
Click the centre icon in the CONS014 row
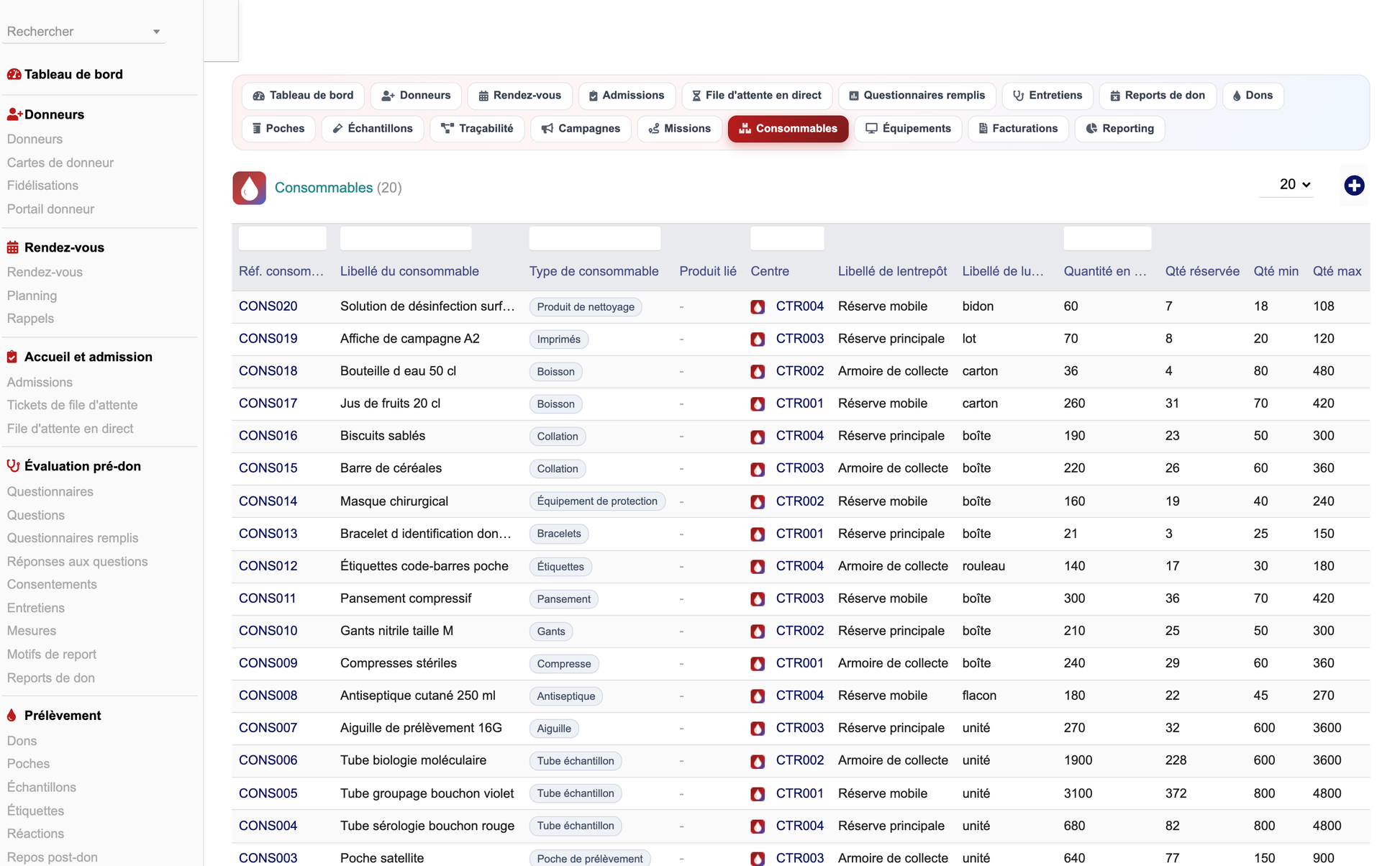pyautogui.click(x=758, y=502)
